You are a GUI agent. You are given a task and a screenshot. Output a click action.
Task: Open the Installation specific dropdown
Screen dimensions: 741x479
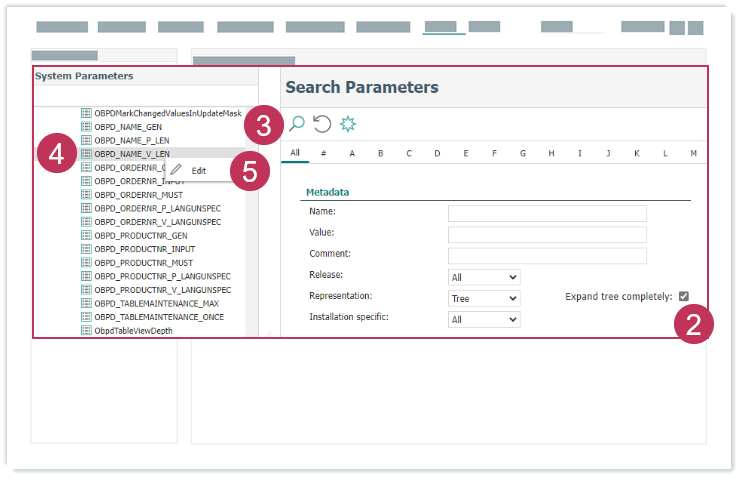pyautogui.click(x=484, y=320)
